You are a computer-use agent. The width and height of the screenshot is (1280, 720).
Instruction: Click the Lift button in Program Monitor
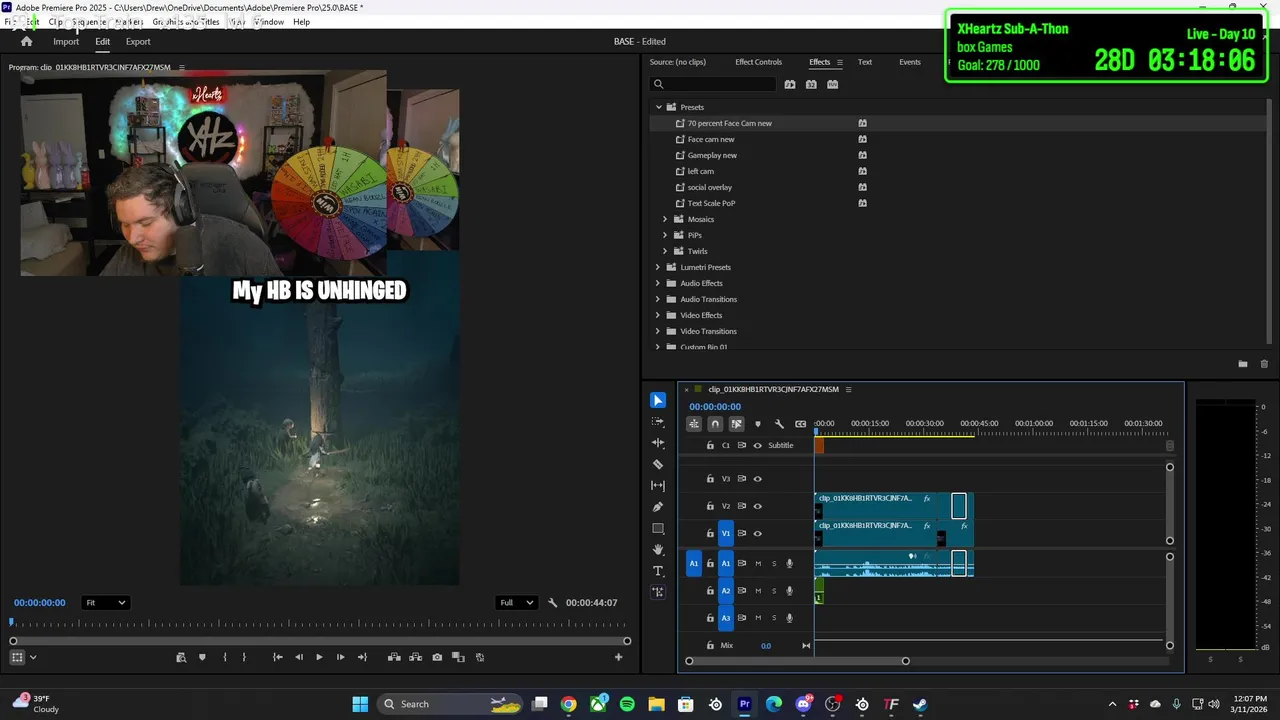(394, 657)
